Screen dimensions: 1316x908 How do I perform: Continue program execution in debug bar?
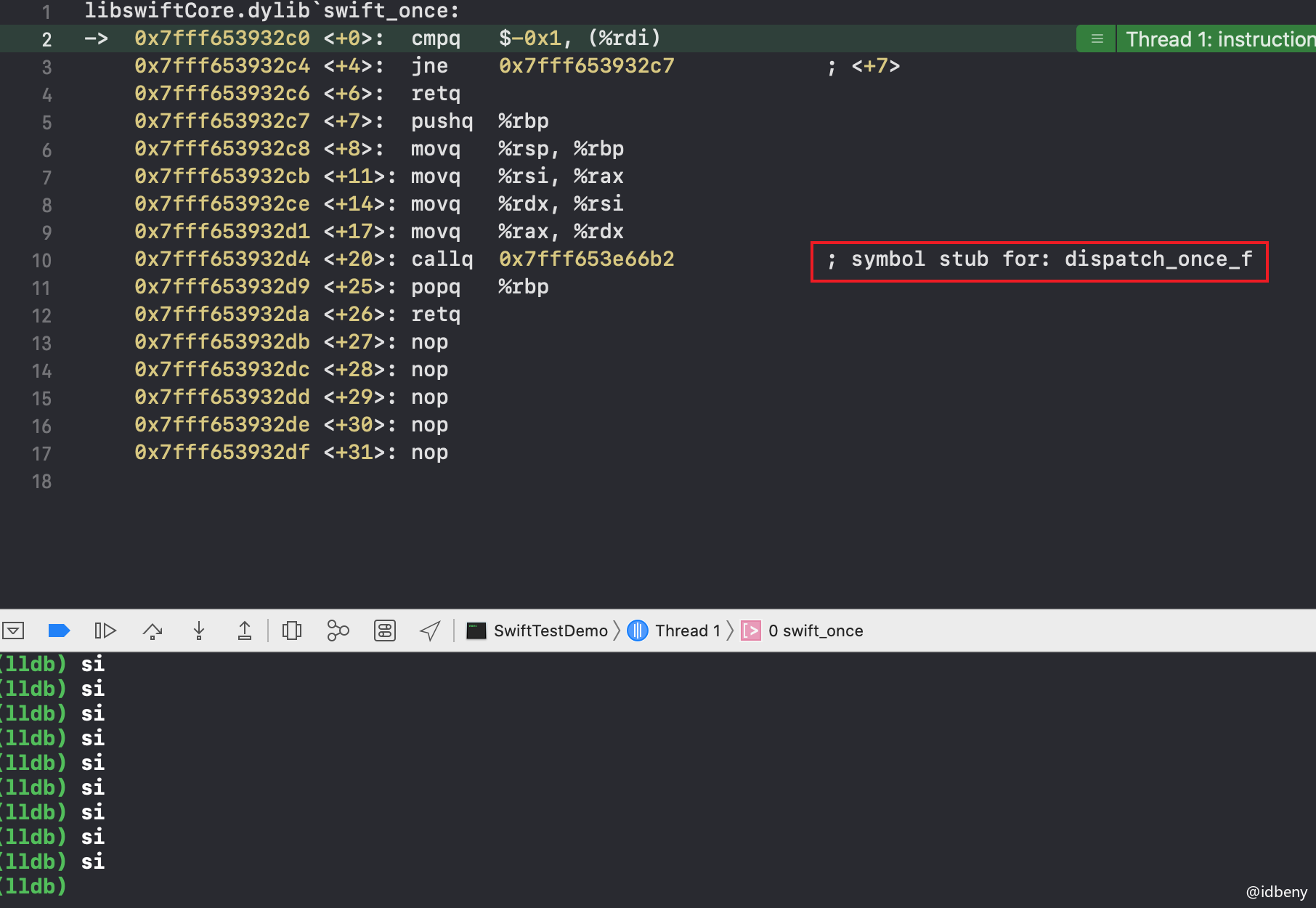coord(105,631)
